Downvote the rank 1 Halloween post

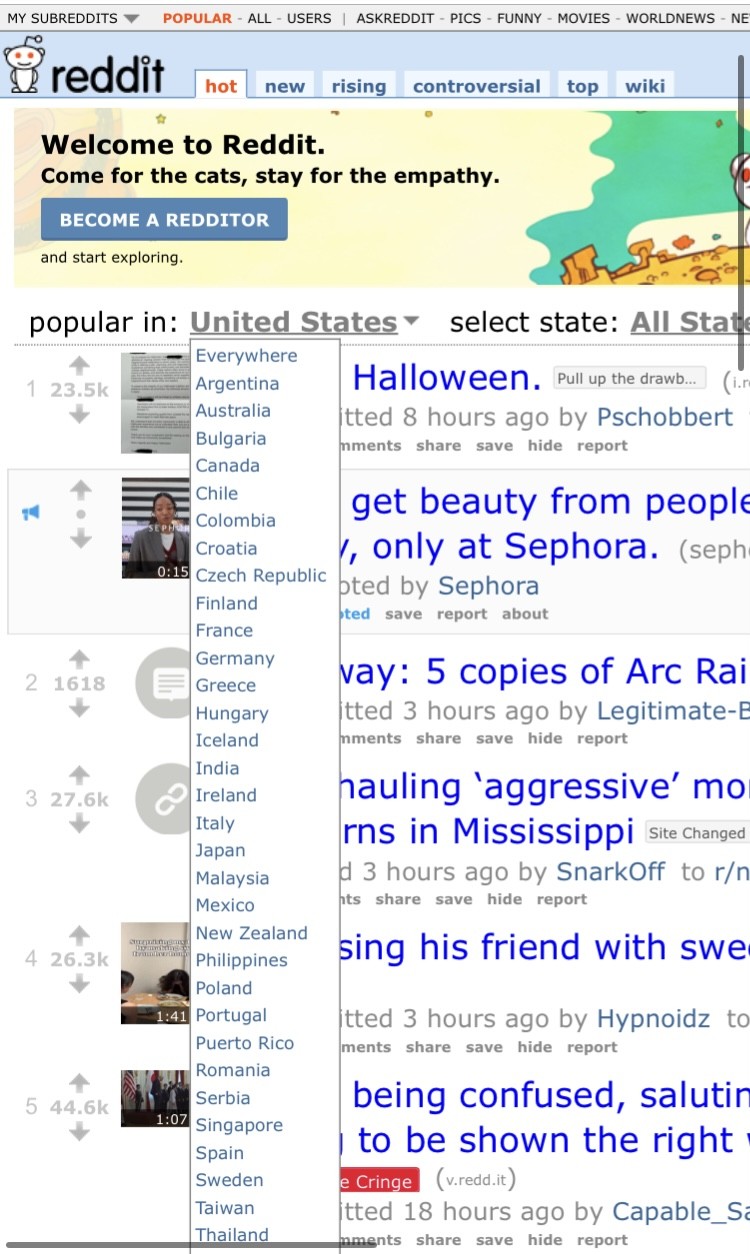coord(79,414)
